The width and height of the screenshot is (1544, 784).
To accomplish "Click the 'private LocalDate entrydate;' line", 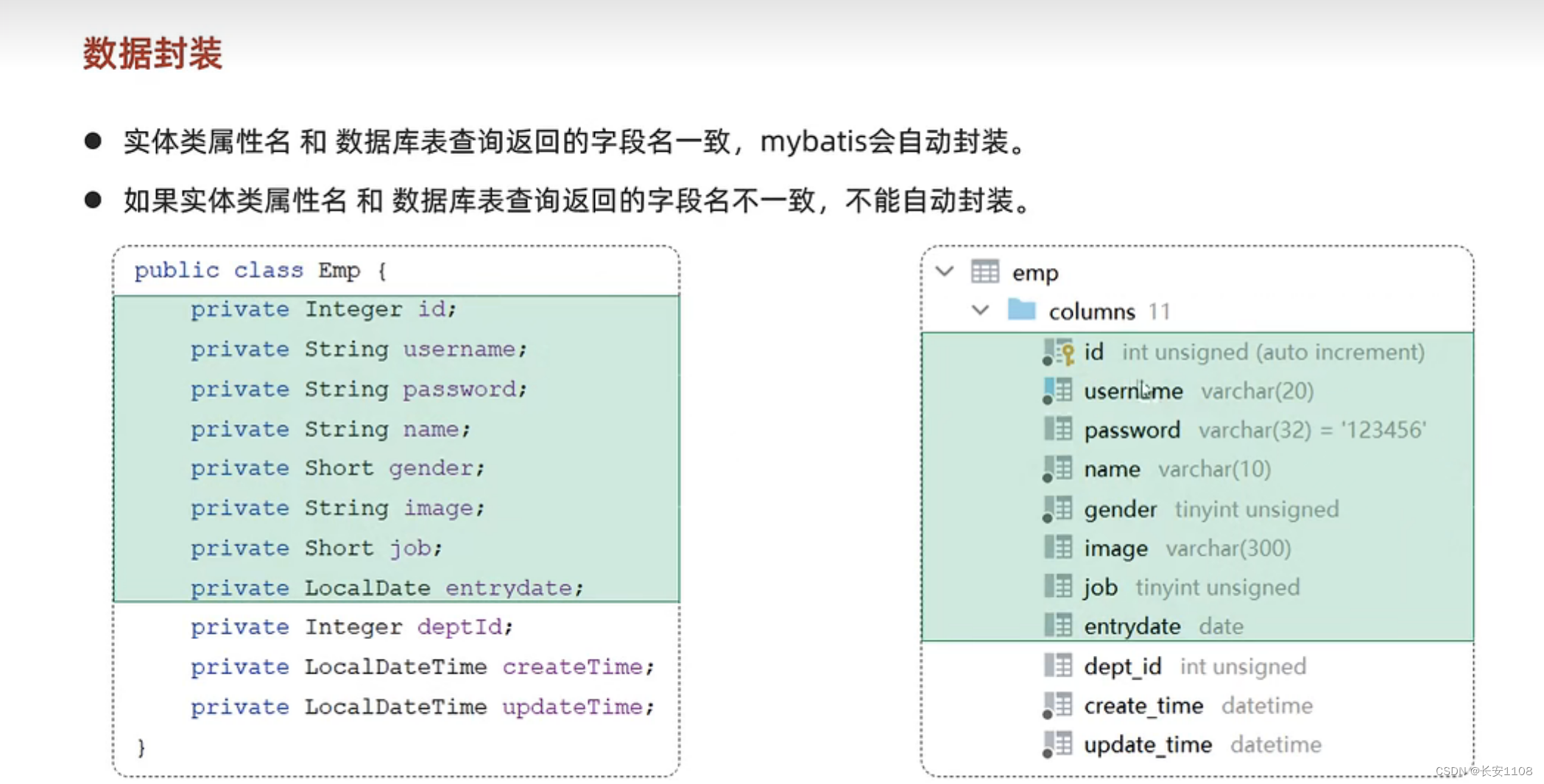I will (x=387, y=588).
